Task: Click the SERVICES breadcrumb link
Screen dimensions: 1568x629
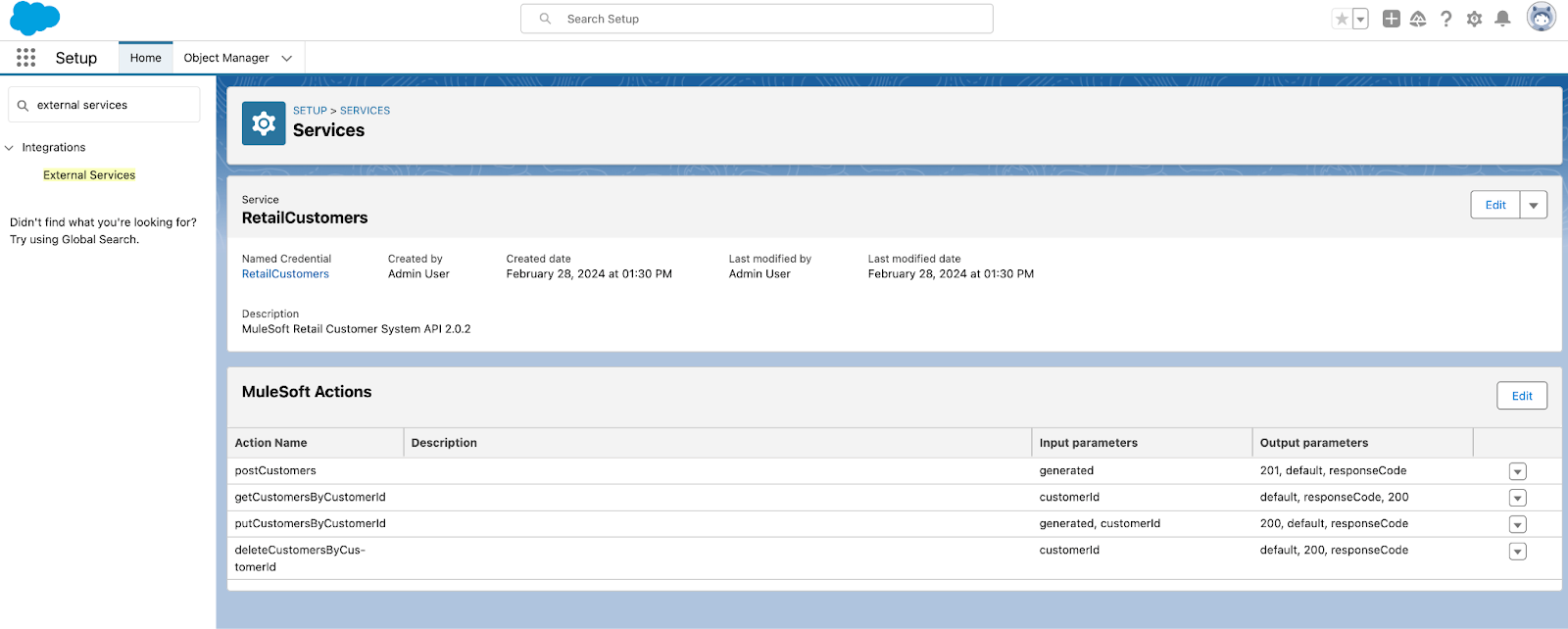Action: [x=365, y=111]
